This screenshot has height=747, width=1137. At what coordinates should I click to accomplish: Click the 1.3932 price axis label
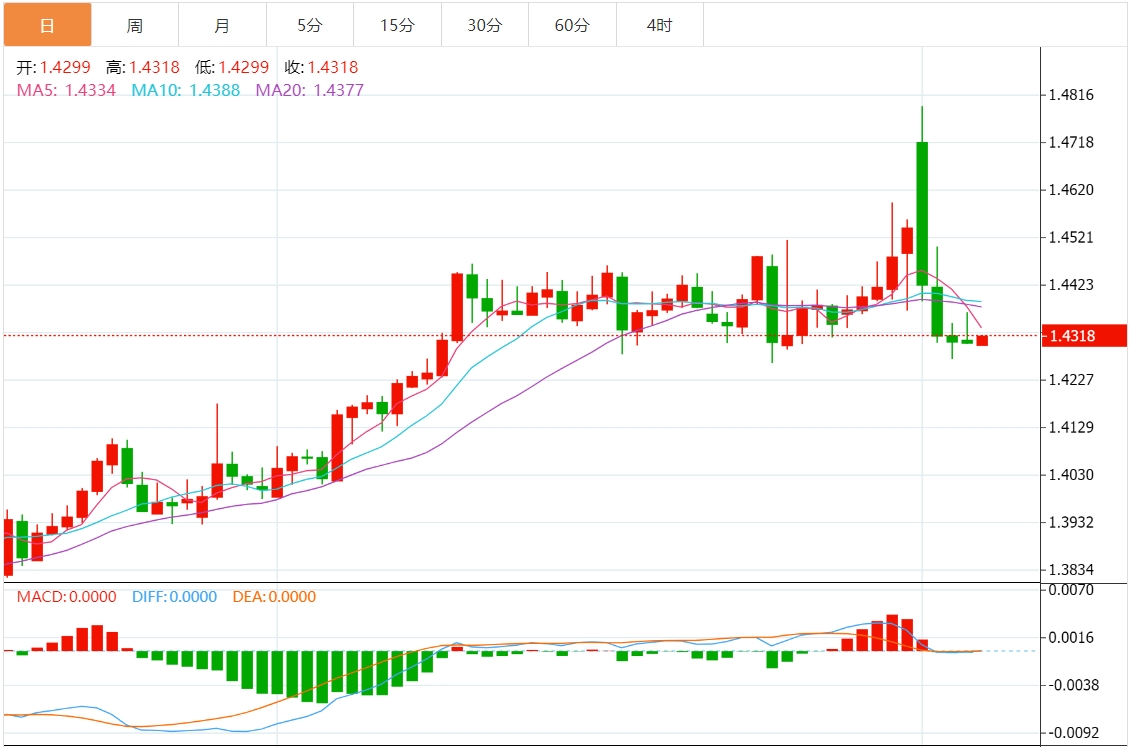[x=1071, y=522]
